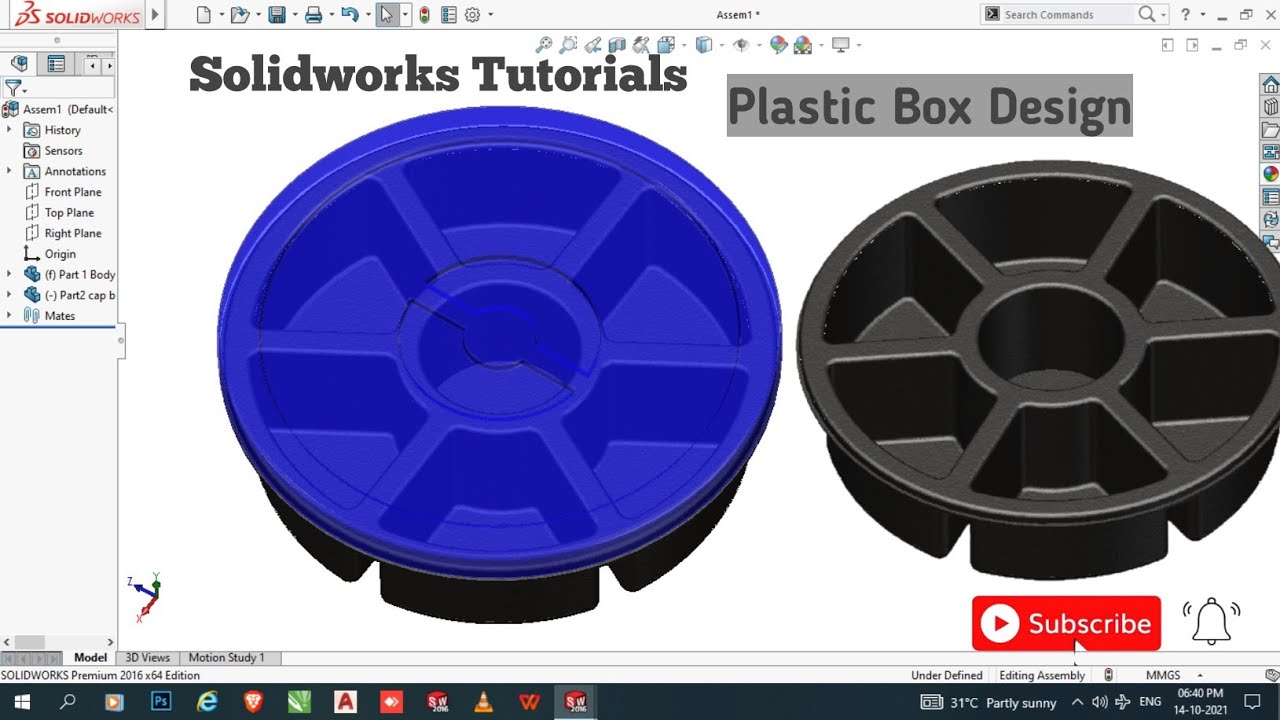
Task: Click the New document icon
Action: (x=204, y=15)
